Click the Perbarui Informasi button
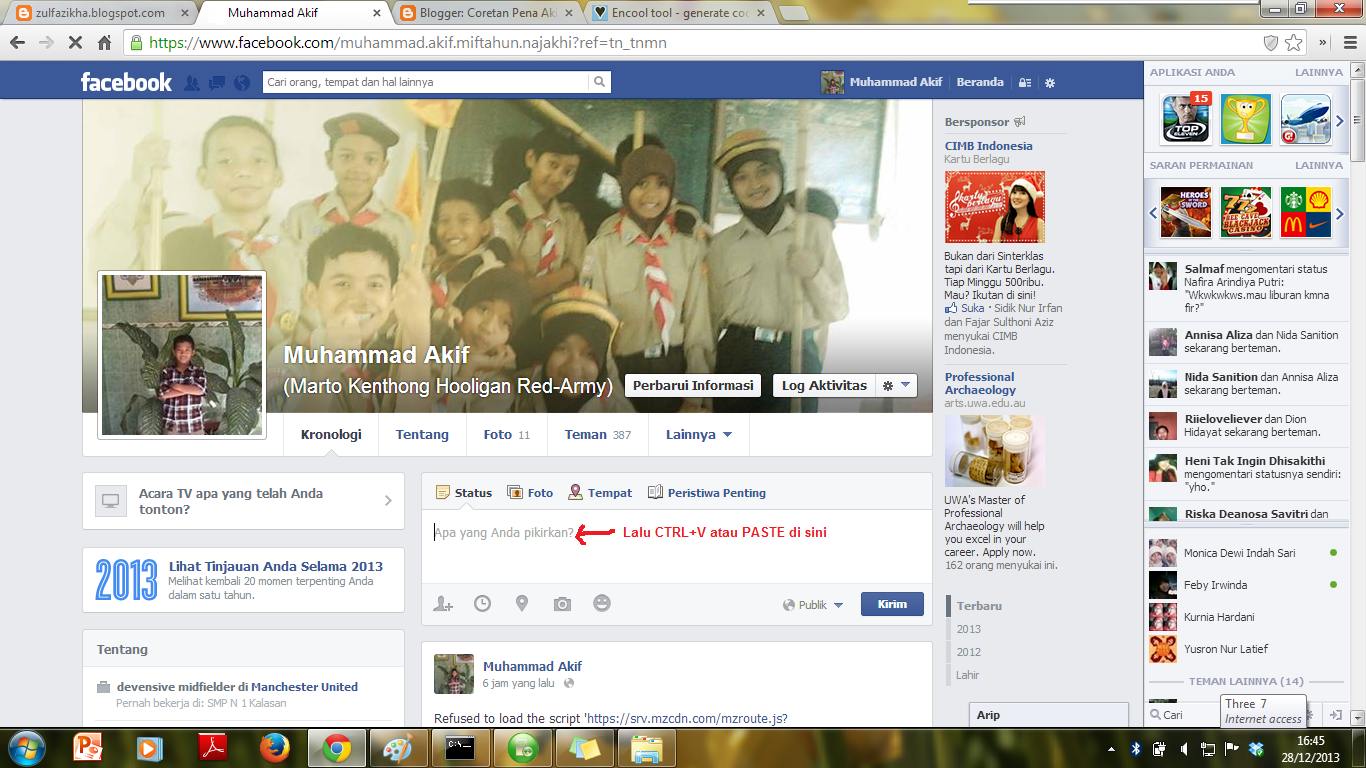 pyautogui.click(x=693, y=385)
